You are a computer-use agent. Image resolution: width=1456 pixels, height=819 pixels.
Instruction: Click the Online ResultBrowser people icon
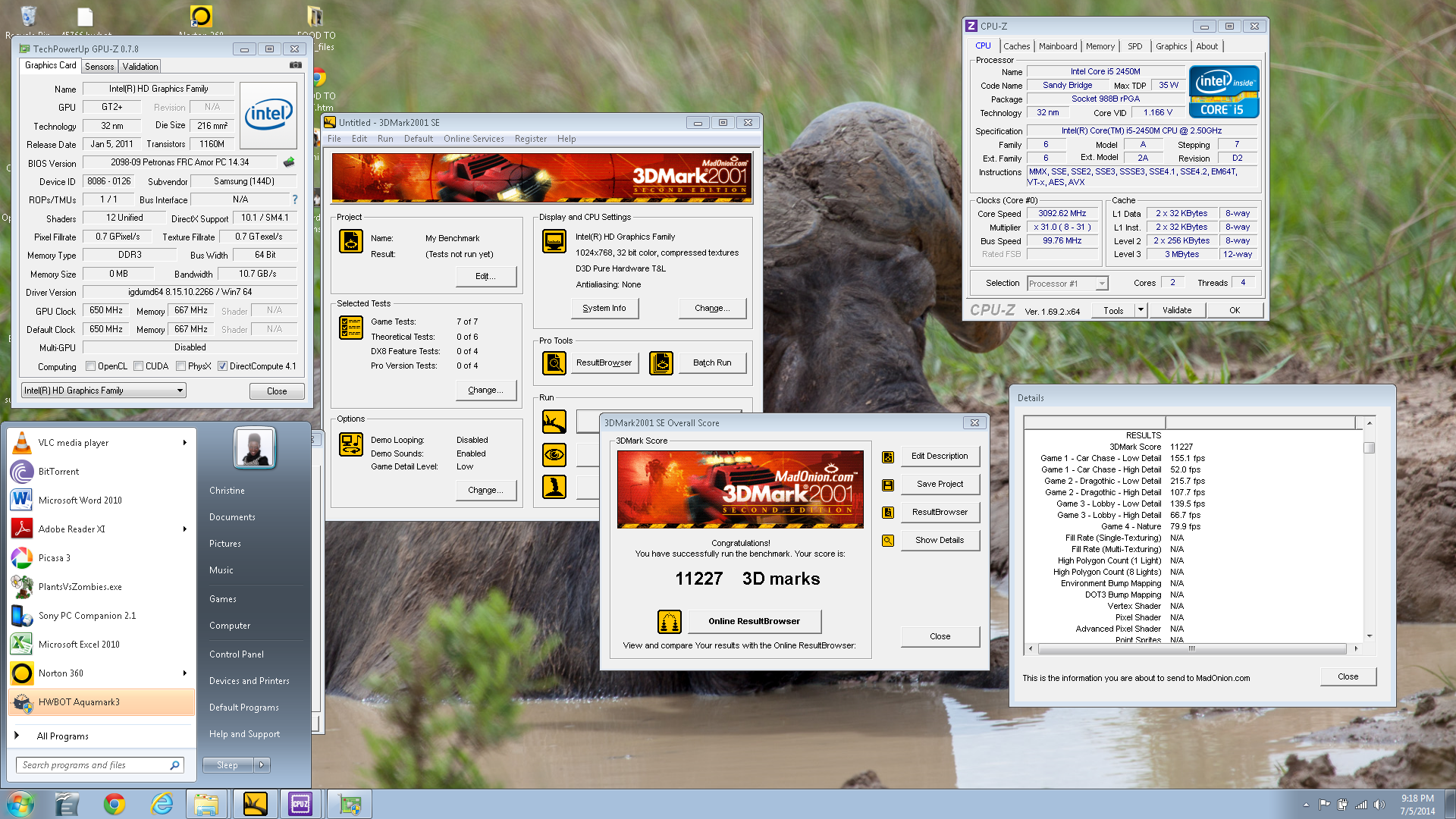point(670,622)
